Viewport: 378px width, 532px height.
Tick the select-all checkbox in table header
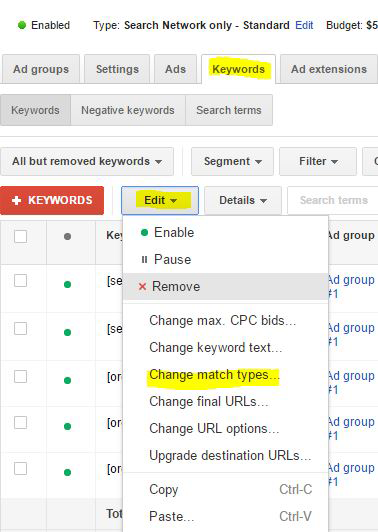point(20,236)
